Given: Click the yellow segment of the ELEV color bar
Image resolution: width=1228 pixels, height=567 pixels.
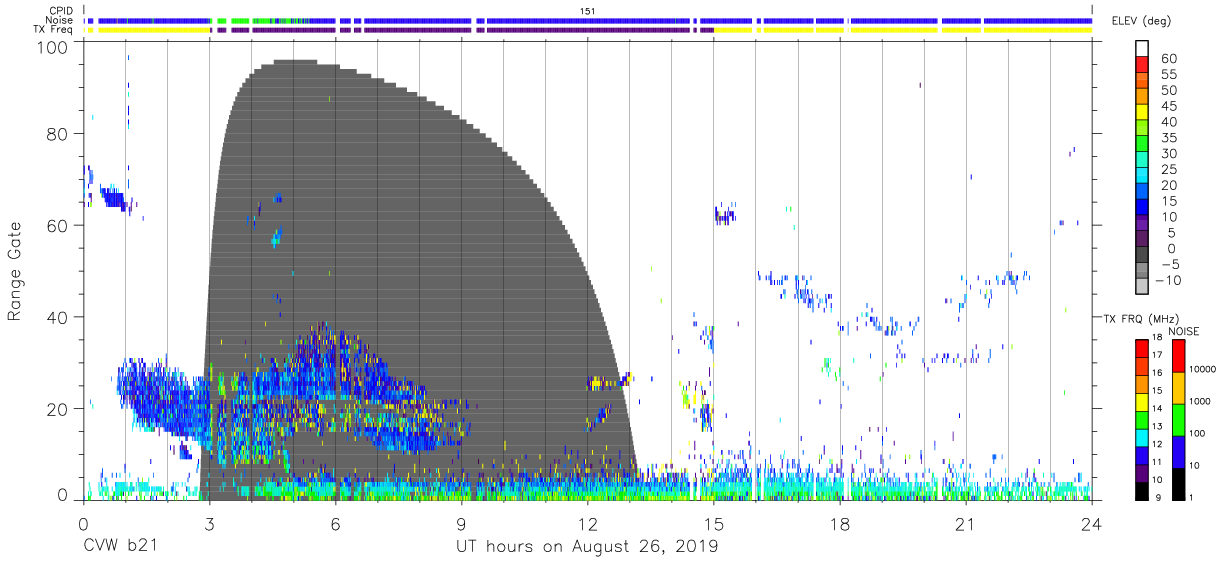Looking at the screenshot, I should coord(1143,114).
